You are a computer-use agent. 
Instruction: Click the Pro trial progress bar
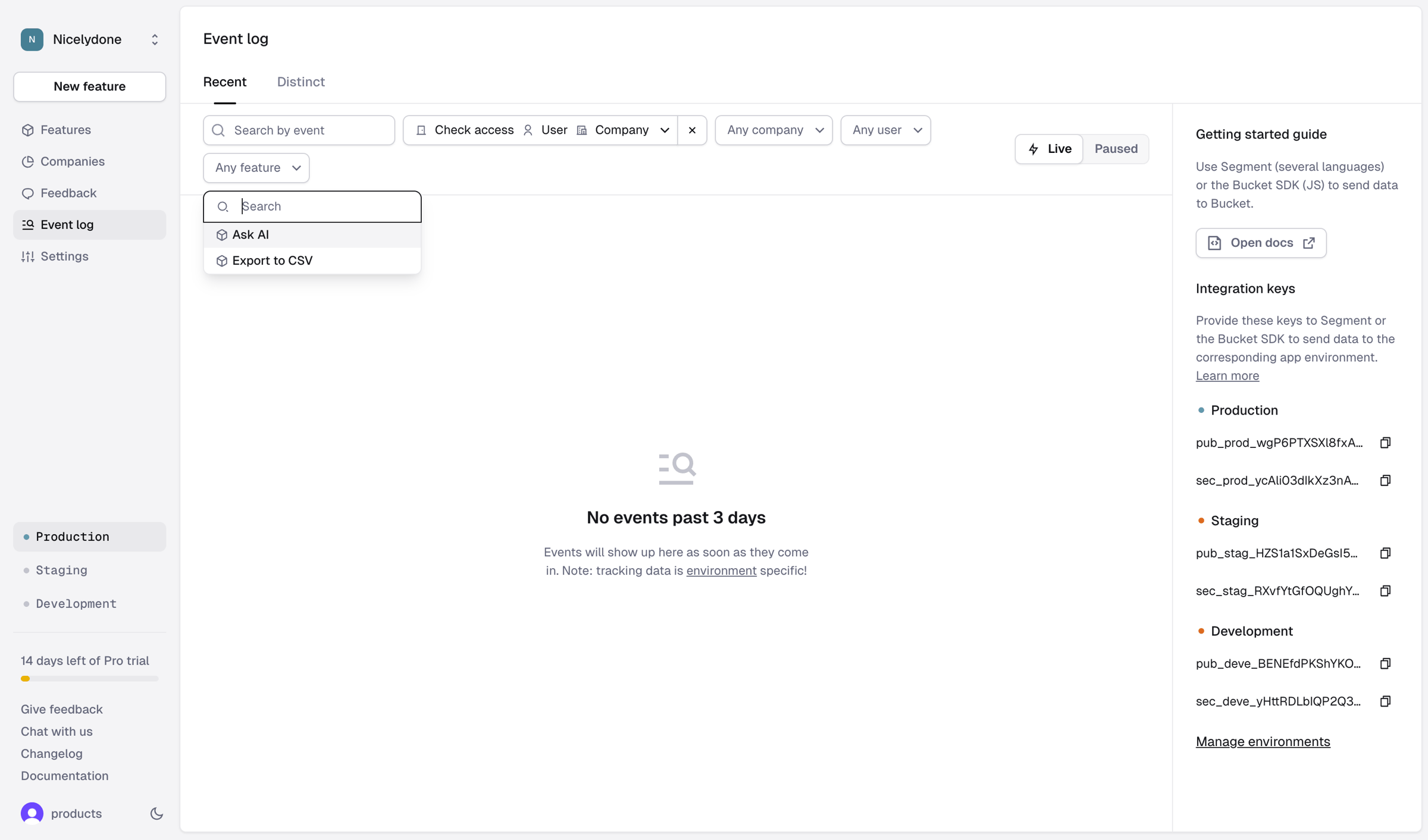[x=89, y=678]
